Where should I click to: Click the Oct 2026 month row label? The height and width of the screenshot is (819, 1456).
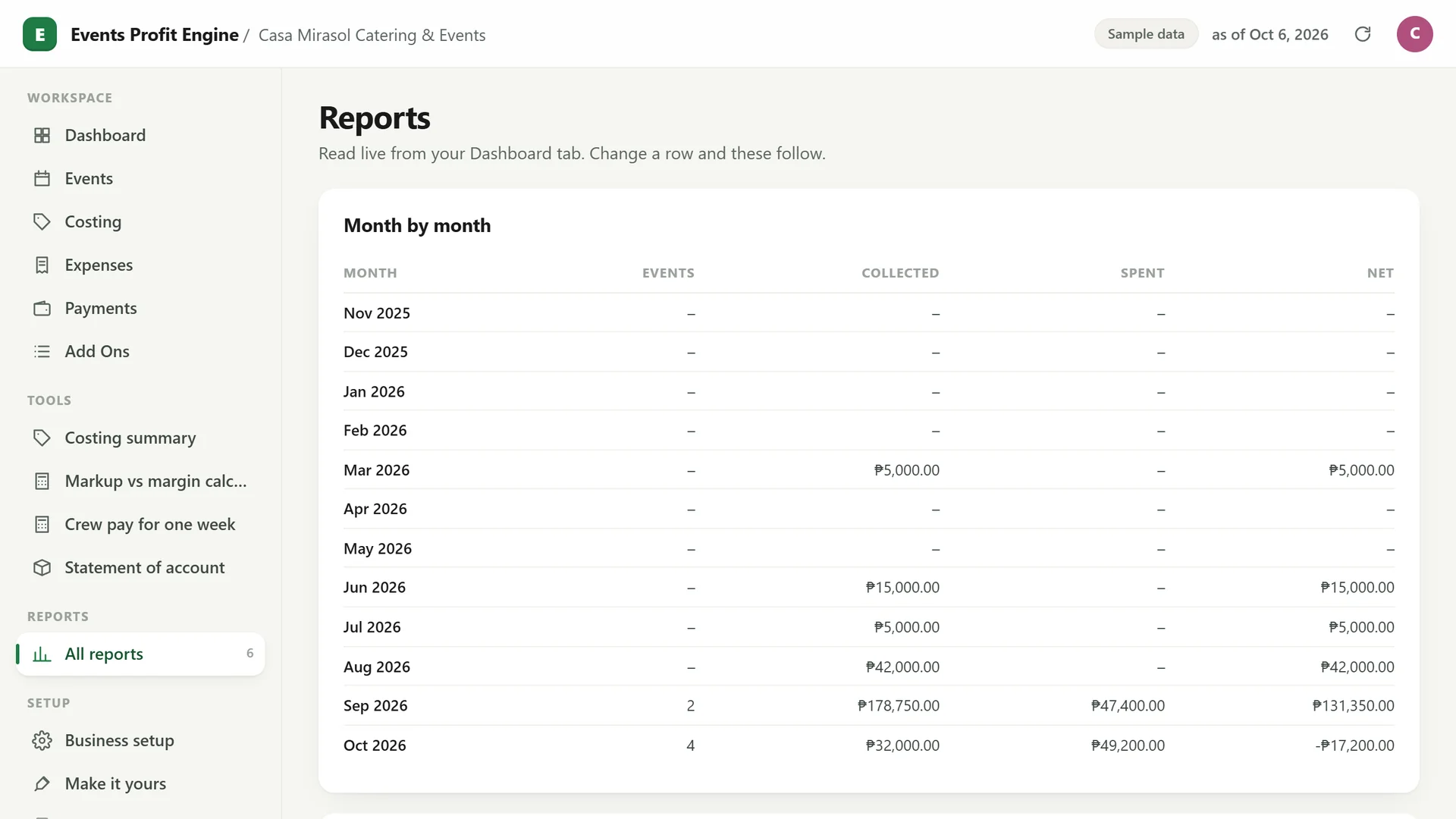tap(375, 745)
